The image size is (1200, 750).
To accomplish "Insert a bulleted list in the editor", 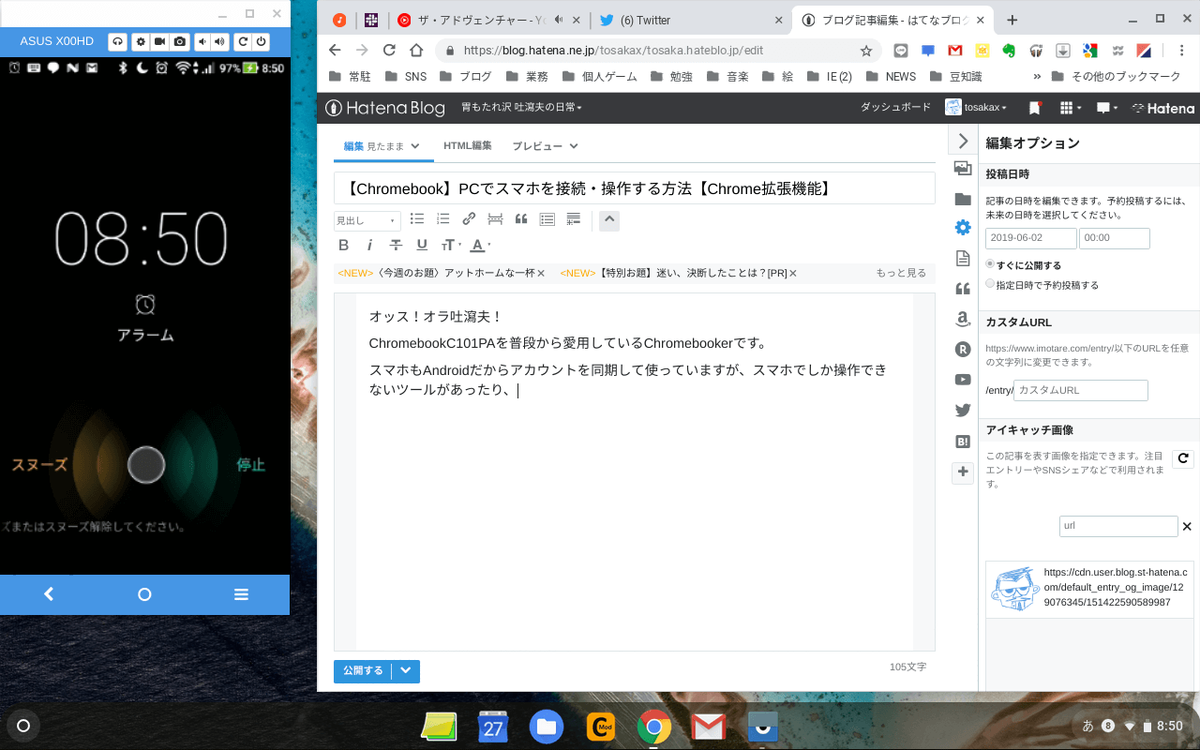I will 417,219.
